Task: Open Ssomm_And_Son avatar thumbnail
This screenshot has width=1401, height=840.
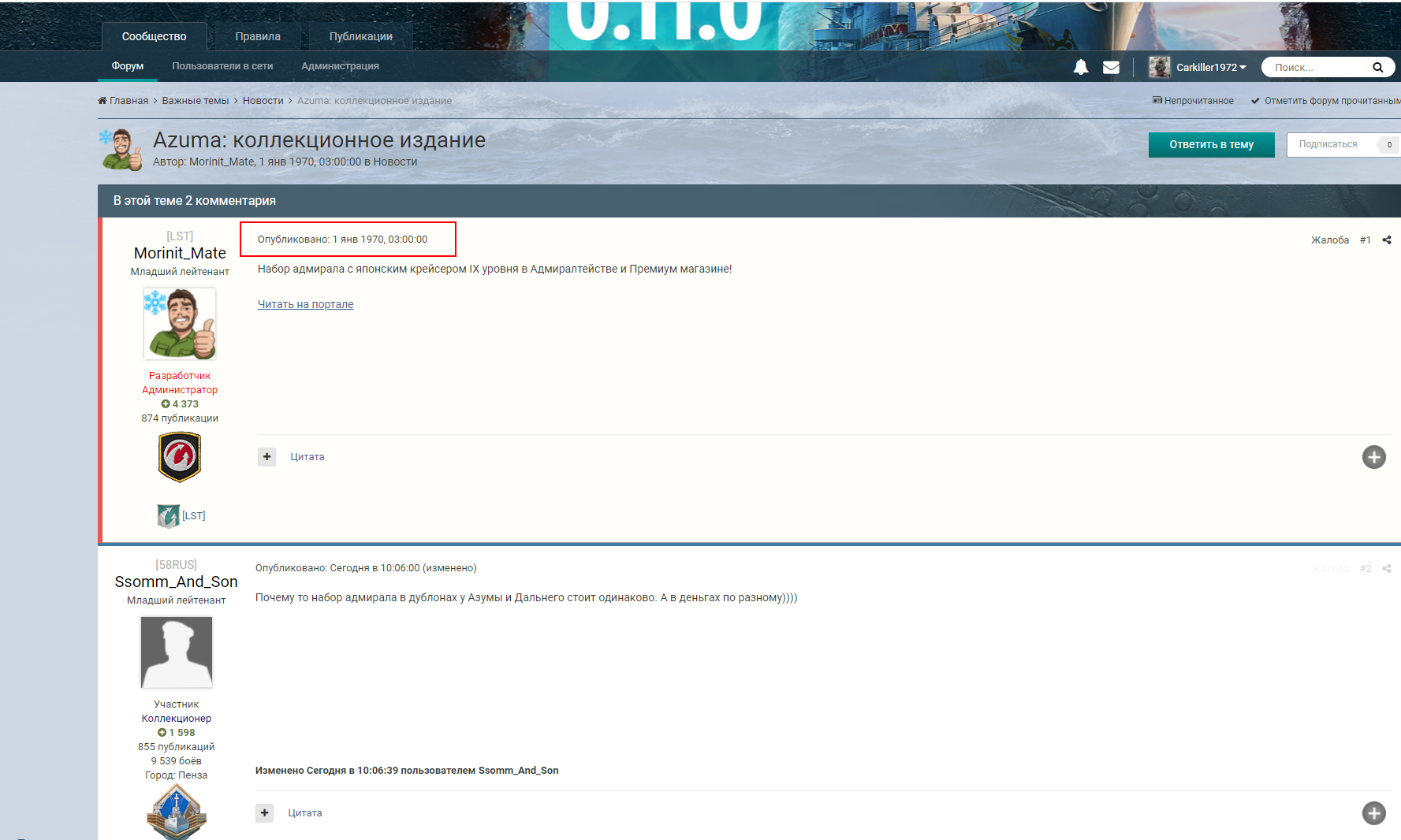Action: point(177,652)
